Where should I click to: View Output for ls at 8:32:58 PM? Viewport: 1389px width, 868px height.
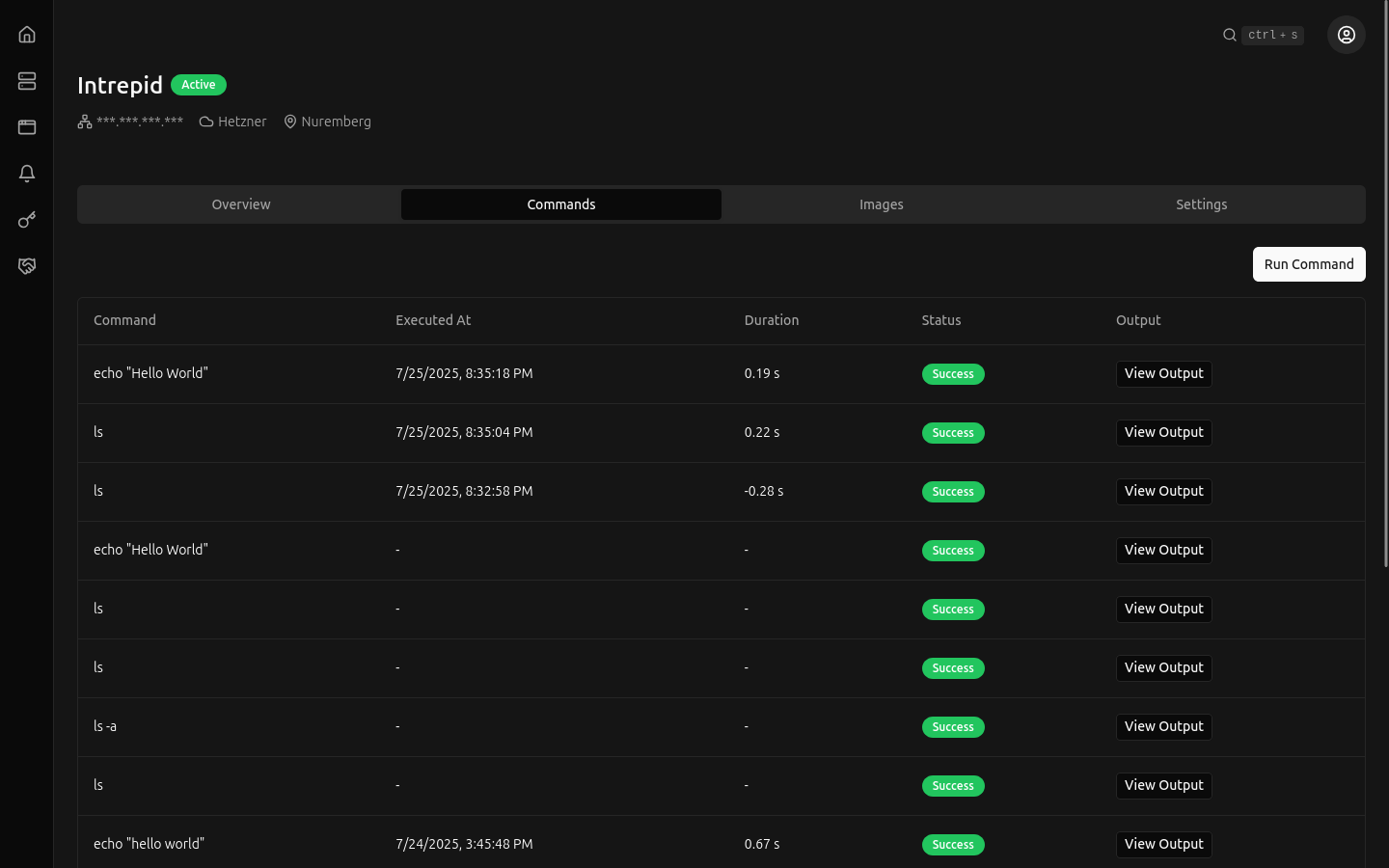coord(1164,492)
